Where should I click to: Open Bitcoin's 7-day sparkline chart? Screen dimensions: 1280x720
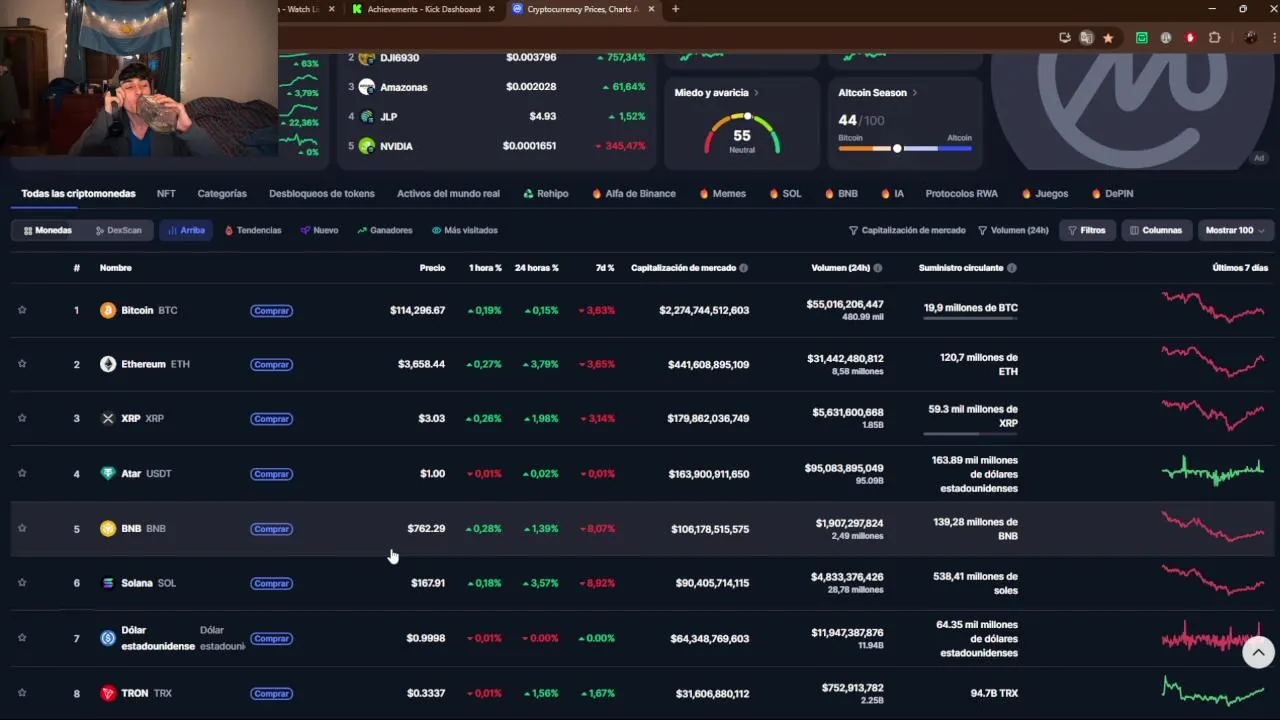point(1213,307)
